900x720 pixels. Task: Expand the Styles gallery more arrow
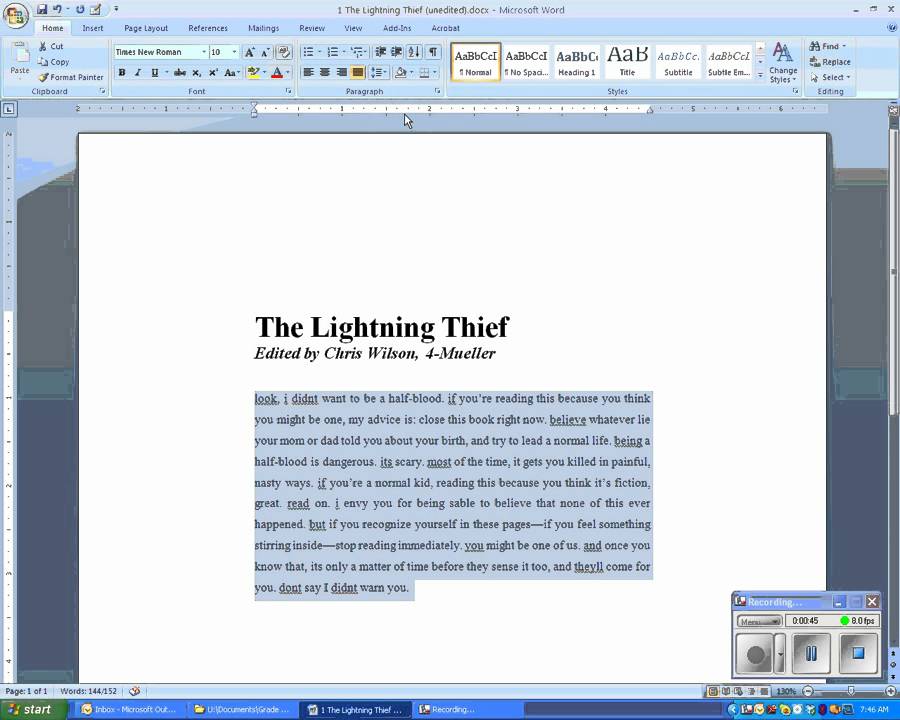tap(761, 75)
